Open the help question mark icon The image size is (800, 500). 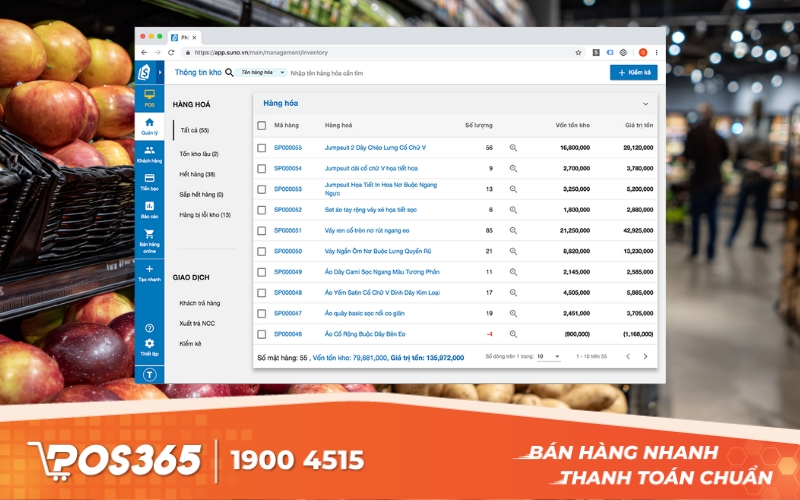point(149,328)
